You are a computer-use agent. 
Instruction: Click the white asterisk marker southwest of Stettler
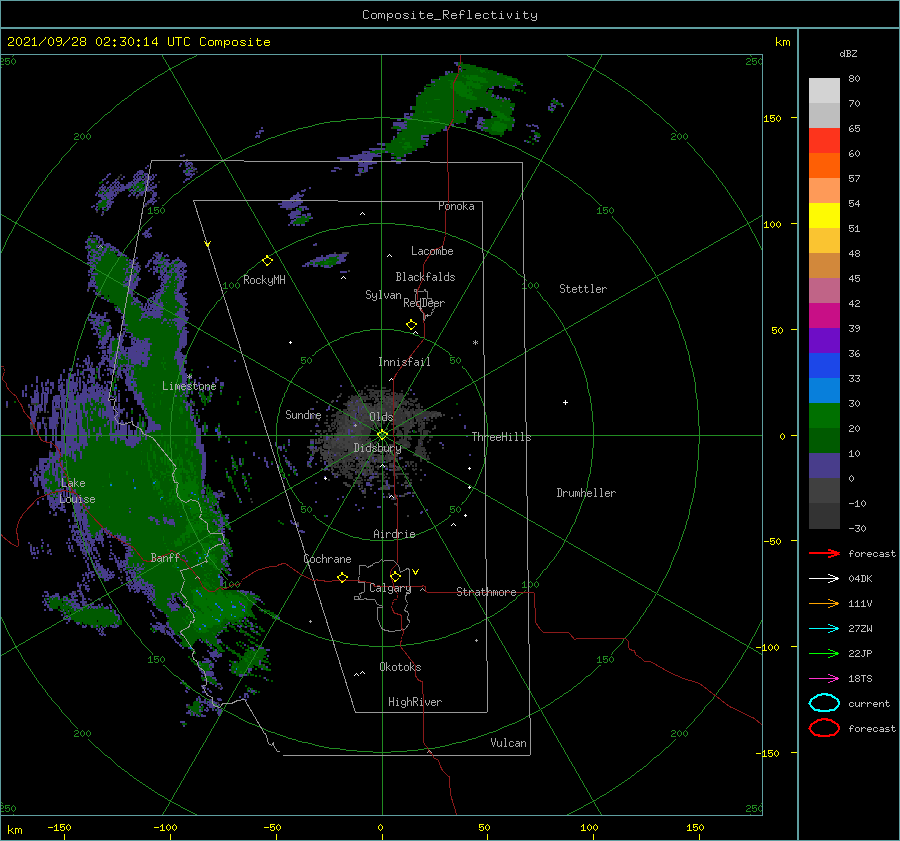tap(475, 343)
